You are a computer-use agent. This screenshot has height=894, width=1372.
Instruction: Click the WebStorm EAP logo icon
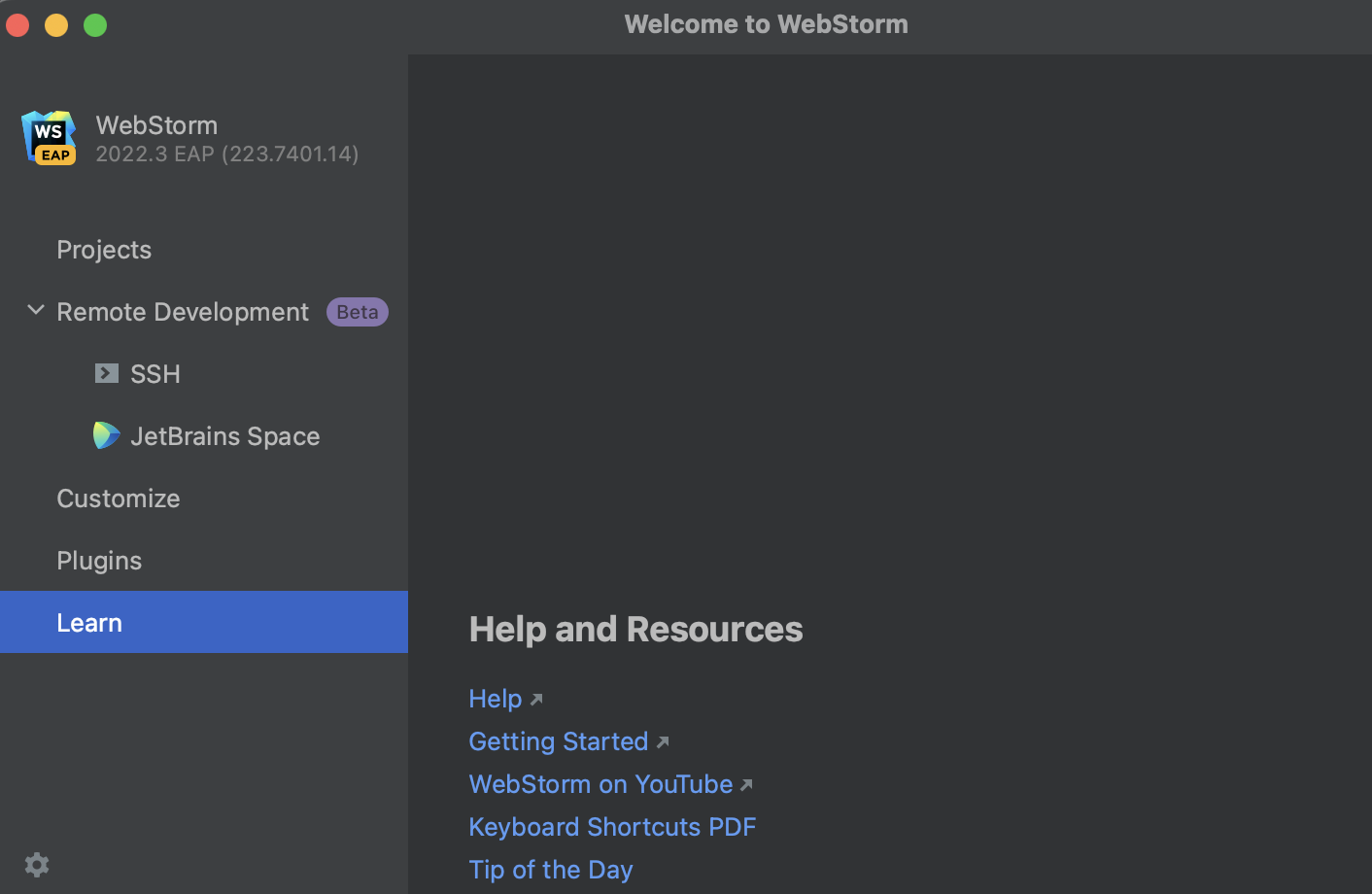coord(49,138)
